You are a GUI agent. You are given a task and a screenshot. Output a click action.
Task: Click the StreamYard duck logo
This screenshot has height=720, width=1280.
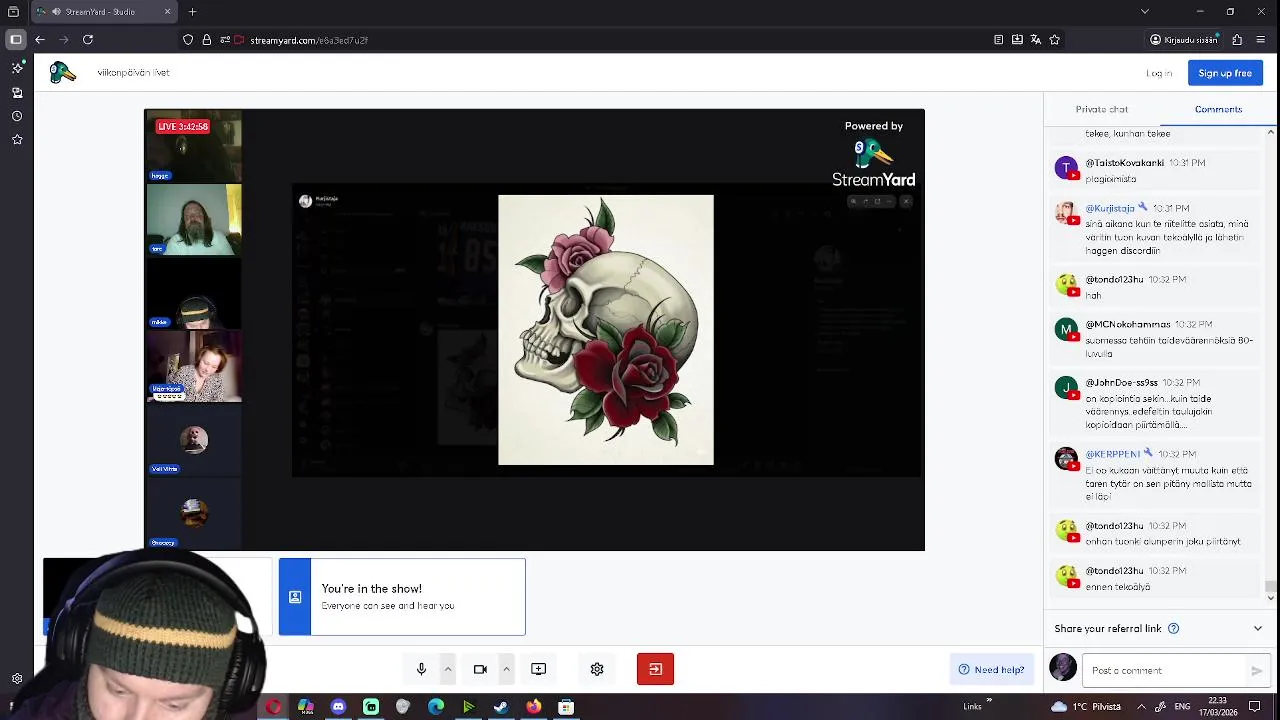63,72
